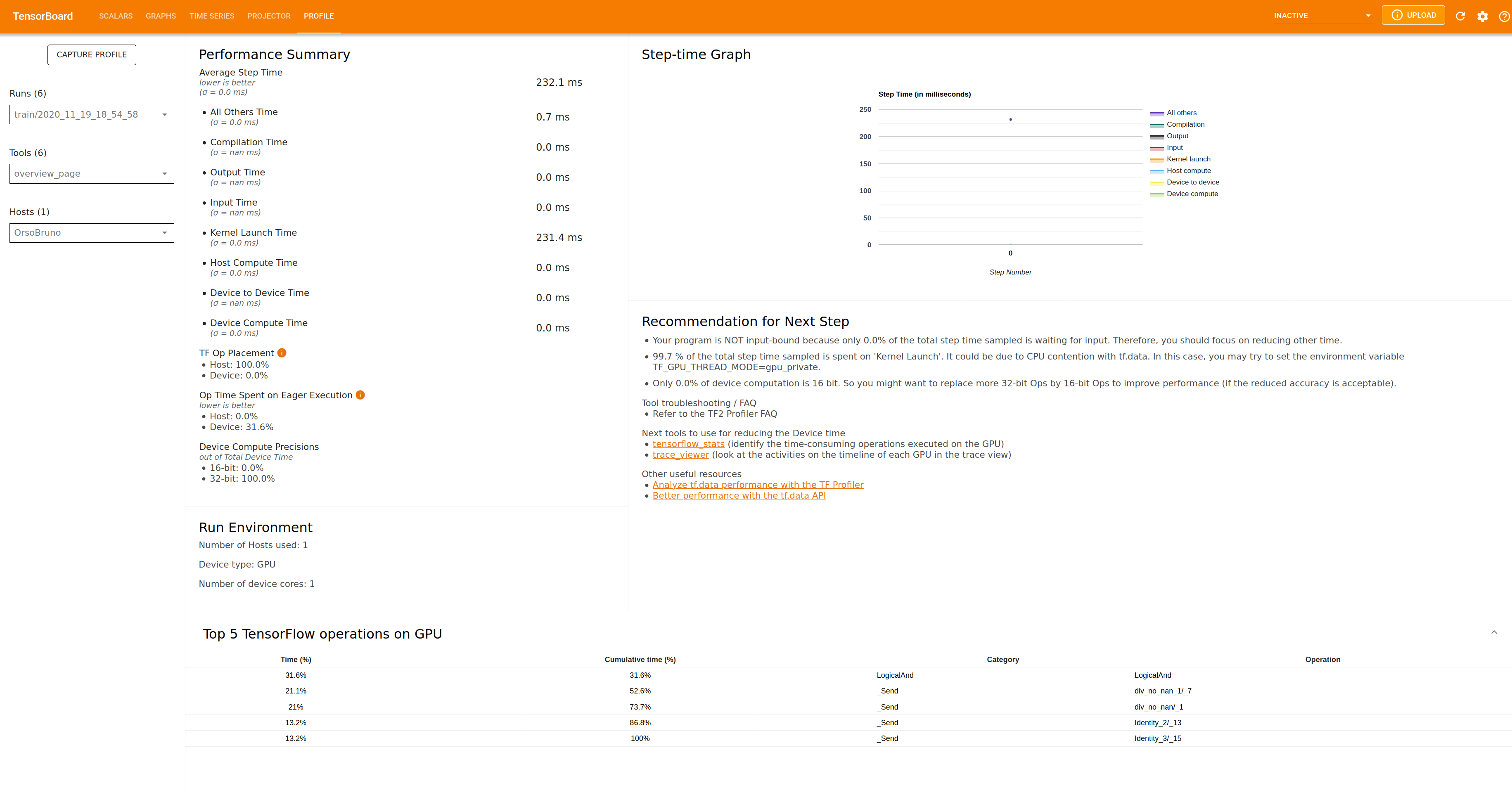Open the settings gear icon
1512x795 pixels.
1483,16
